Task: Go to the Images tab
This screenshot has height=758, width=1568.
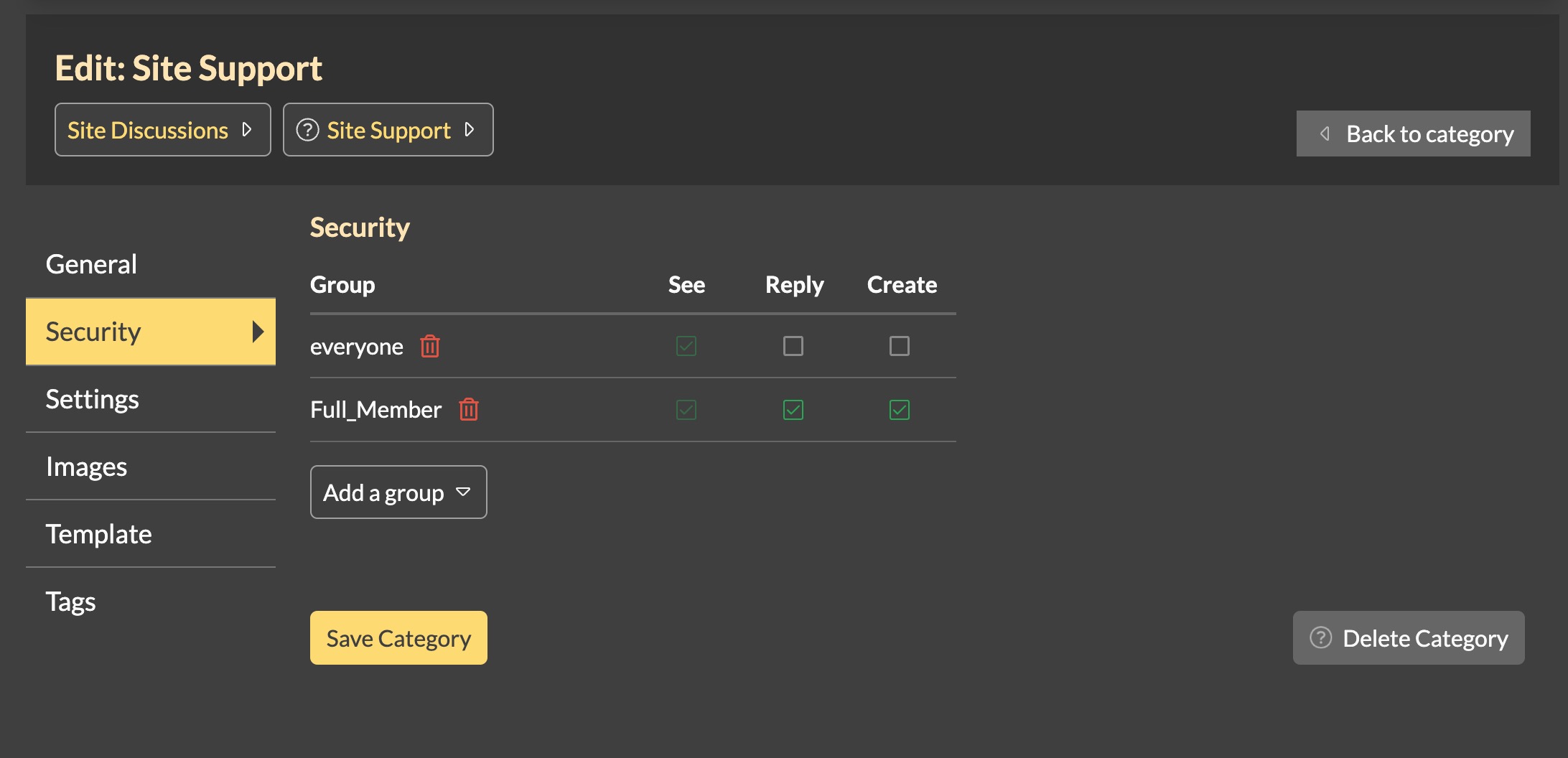Action: [x=86, y=467]
